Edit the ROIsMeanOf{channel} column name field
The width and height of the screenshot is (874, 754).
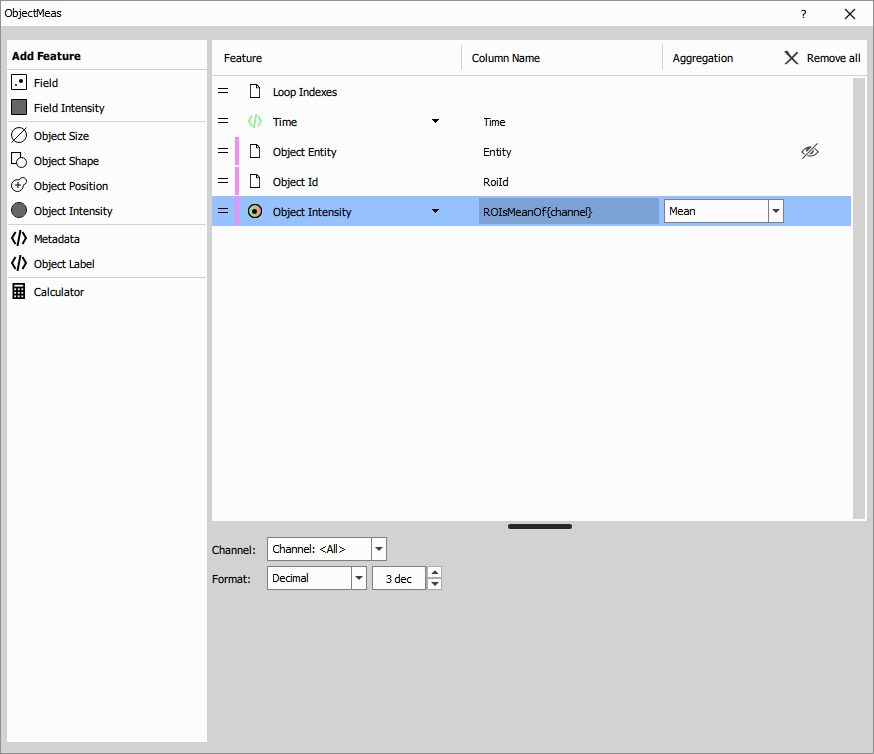tap(567, 211)
